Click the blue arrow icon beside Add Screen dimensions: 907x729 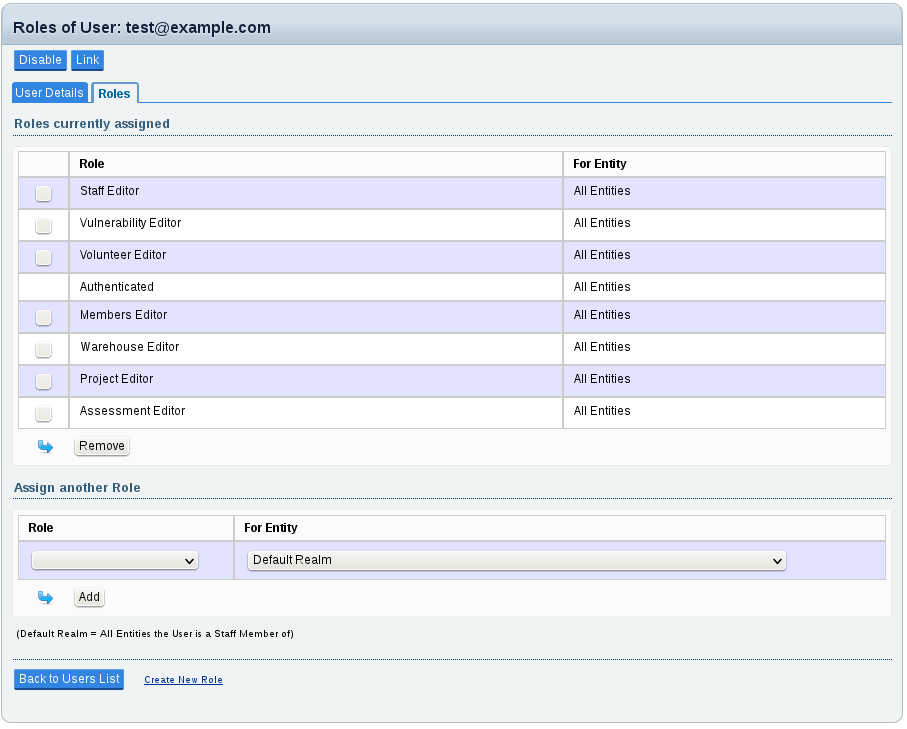[x=44, y=598]
